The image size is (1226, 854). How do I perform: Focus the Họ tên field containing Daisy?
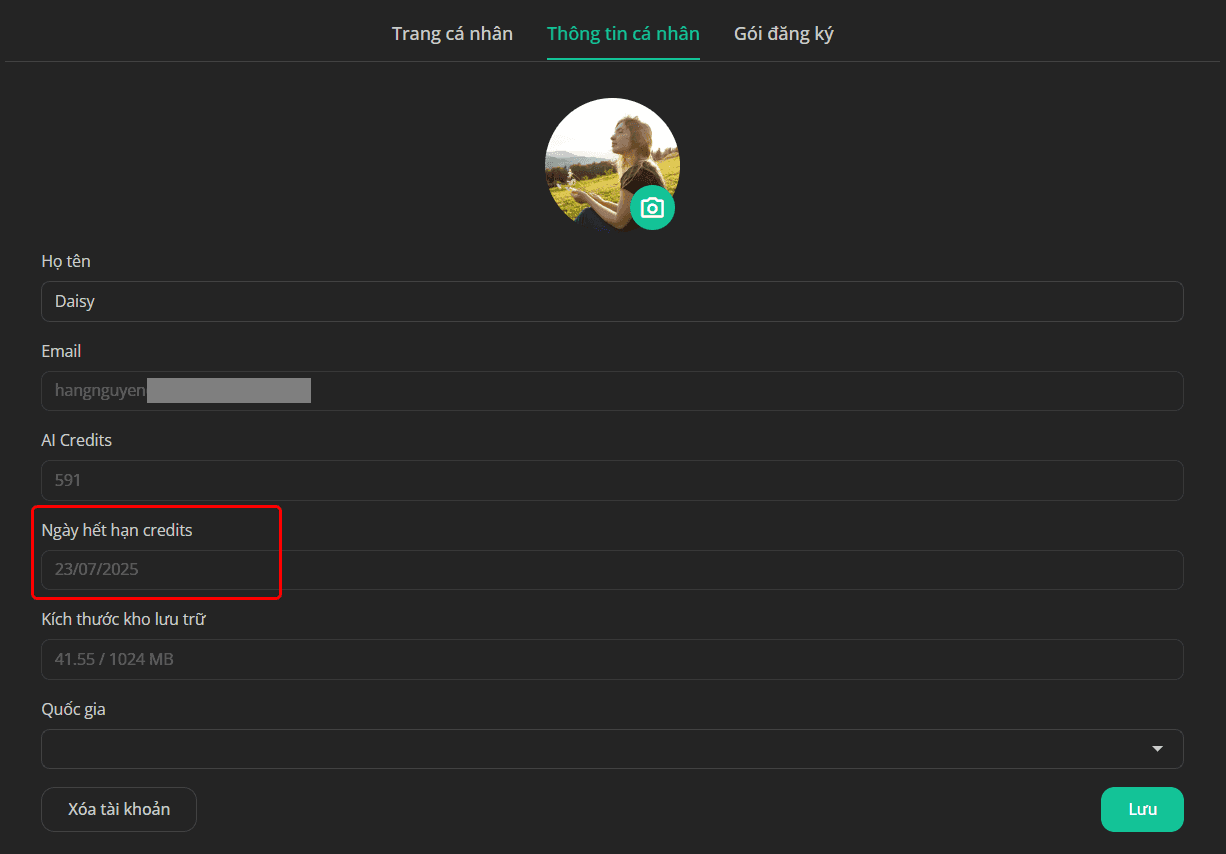612,301
